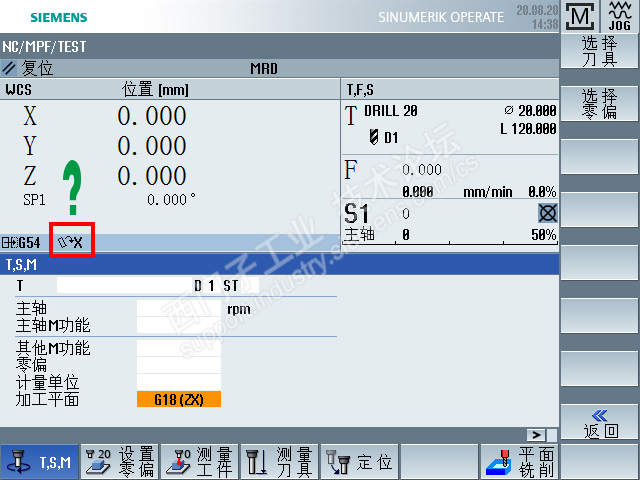The image size is (640, 480).
Task: Open the 平面铣削 softkey
Action: tap(520, 462)
